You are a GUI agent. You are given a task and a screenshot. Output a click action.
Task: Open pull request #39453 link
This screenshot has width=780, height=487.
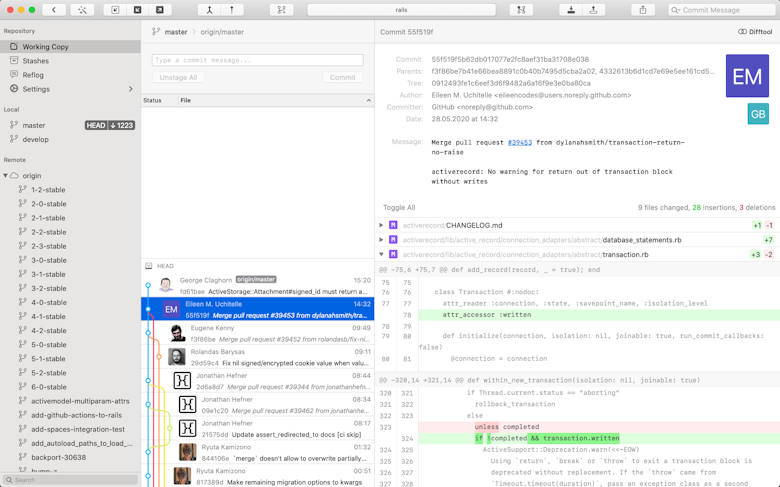pos(520,142)
